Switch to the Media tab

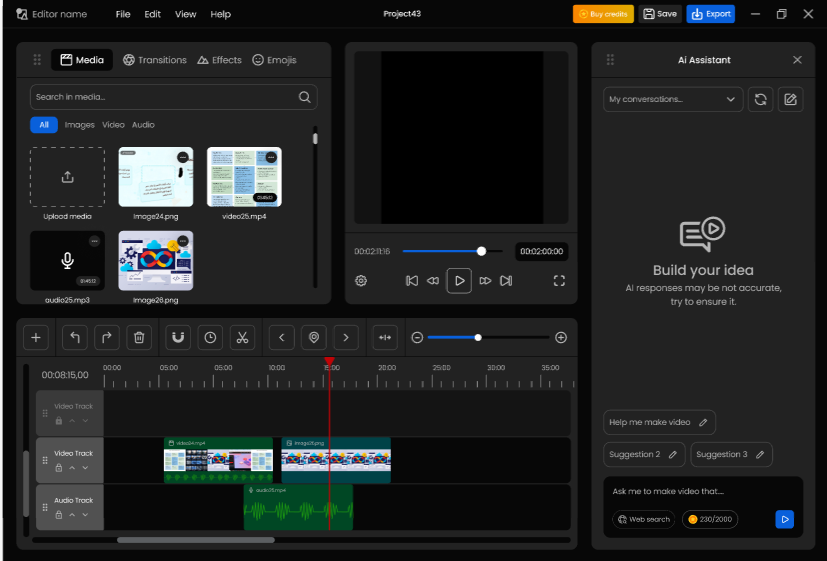click(x=82, y=60)
